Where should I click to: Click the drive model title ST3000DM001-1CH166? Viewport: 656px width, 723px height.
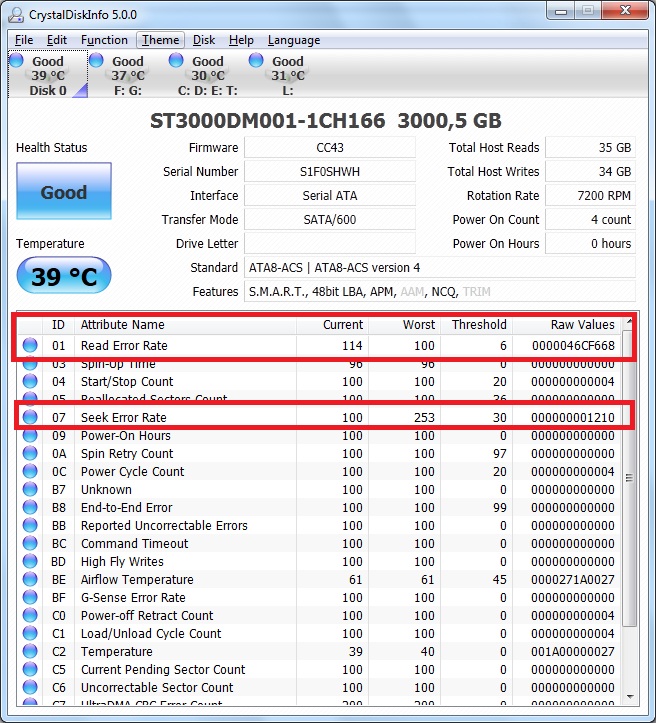[267, 121]
